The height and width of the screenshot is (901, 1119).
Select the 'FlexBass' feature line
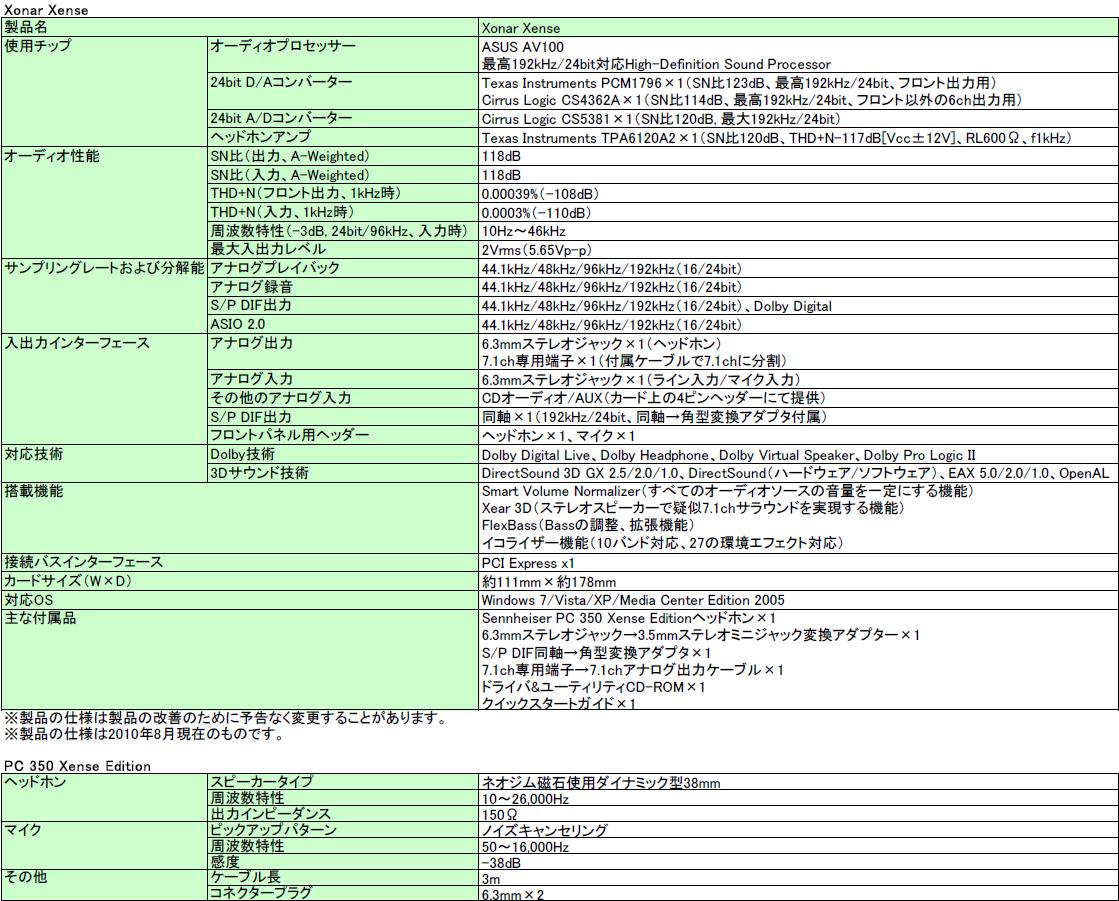[x=587, y=526]
